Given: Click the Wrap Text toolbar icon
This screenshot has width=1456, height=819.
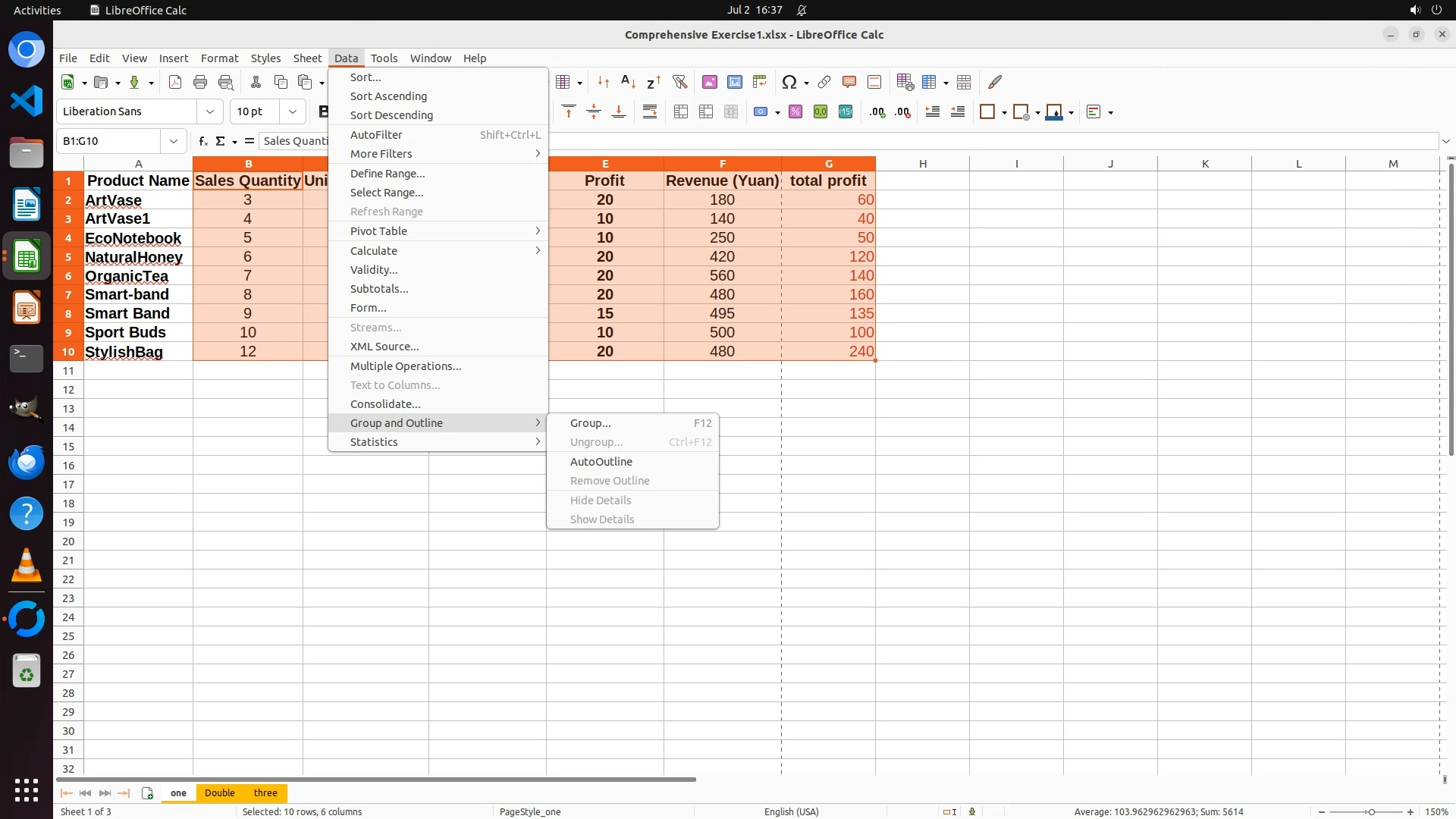Looking at the screenshot, I should click(650, 111).
